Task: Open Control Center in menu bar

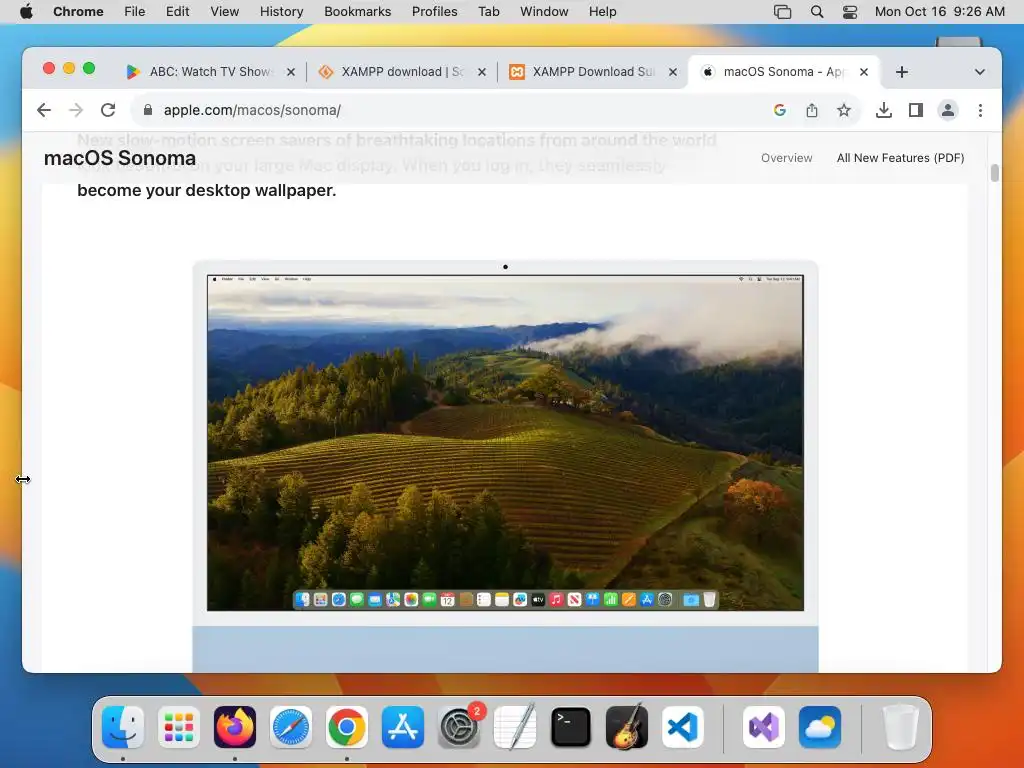Action: click(850, 12)
